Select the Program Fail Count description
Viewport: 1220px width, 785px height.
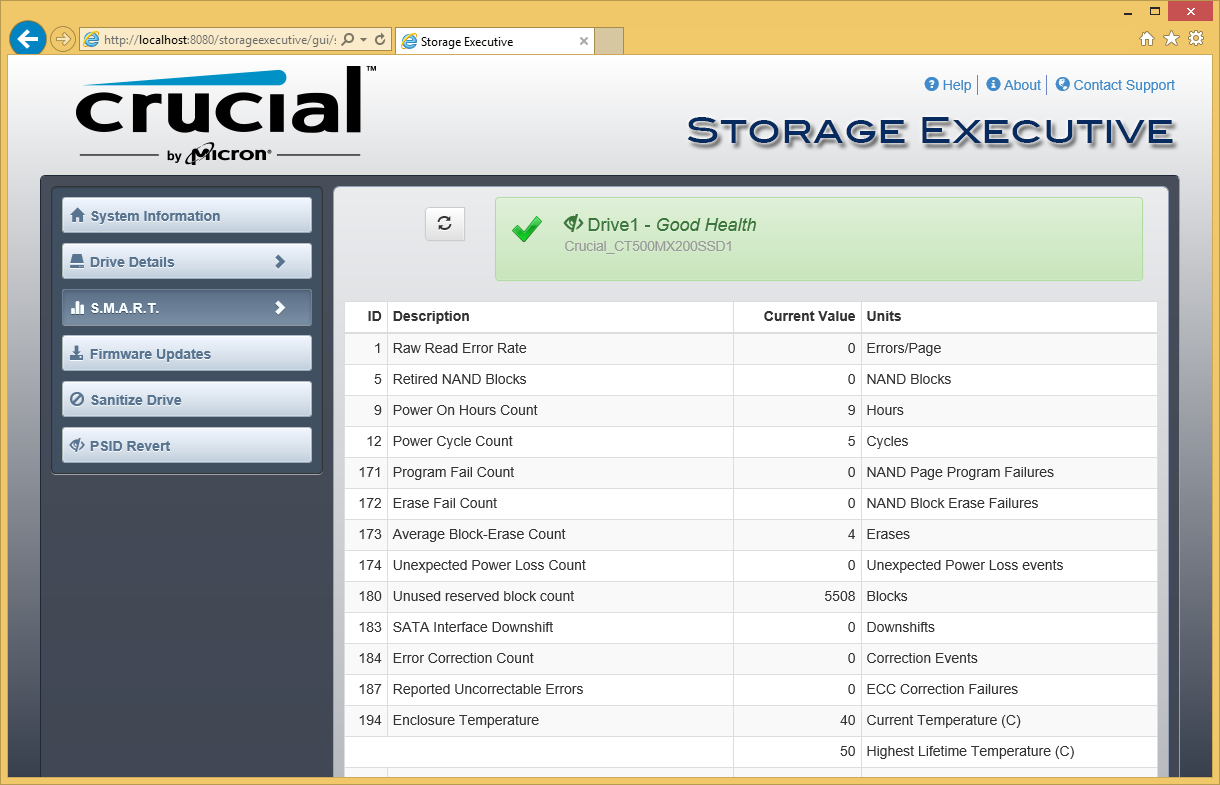coord(454,472)
